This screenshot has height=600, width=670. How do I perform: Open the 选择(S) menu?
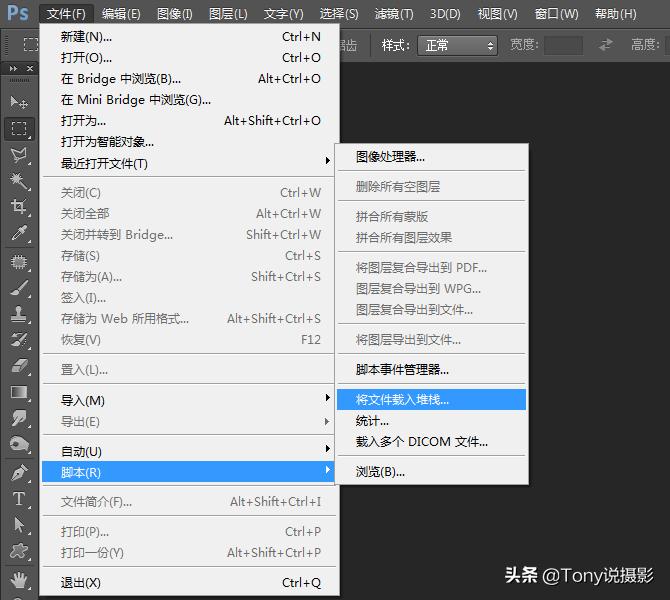339,14
